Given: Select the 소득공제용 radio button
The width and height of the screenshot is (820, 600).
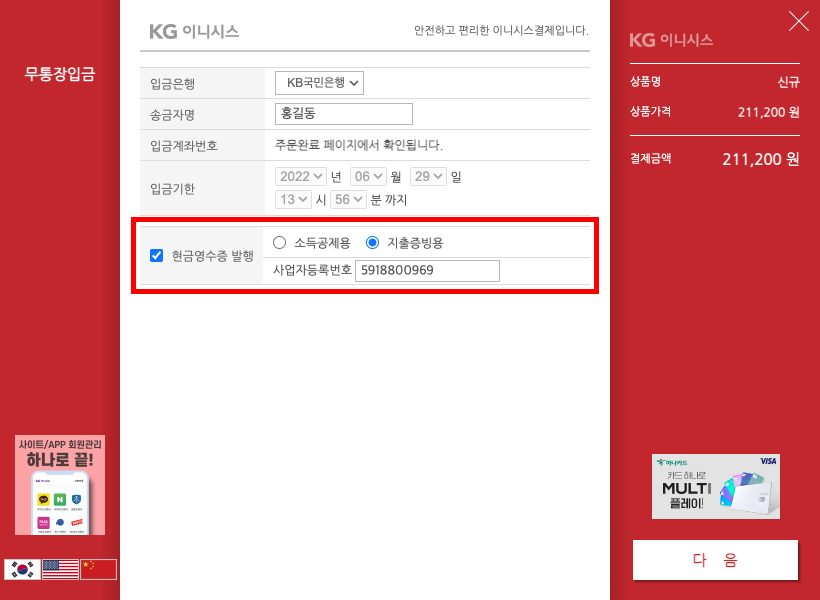Looking at the screenshot, I should pos(279,243).
